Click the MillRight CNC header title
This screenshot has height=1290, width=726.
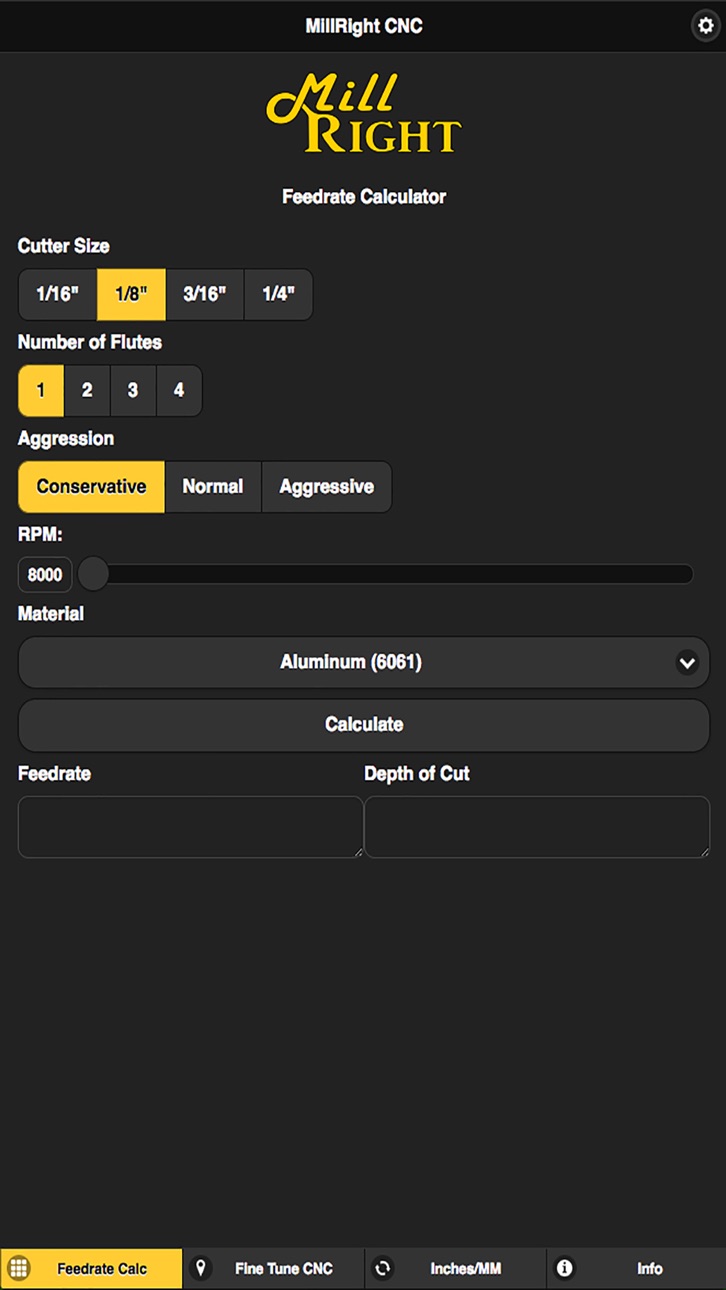point(364,26)
